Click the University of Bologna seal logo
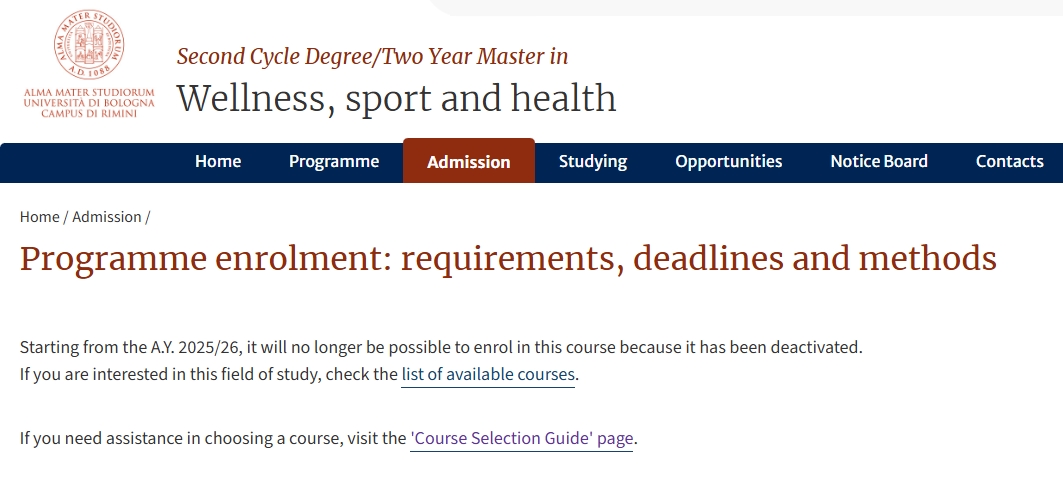Viewport: 1063px width, 478px height. point(89,45)
